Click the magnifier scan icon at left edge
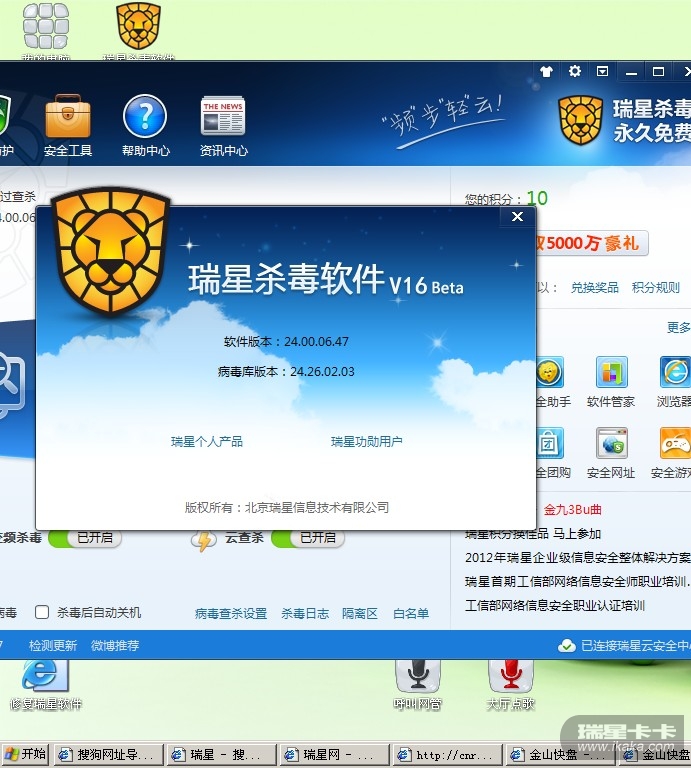The width and height of the screenshot is (691, 768). (x=11, y=384)
